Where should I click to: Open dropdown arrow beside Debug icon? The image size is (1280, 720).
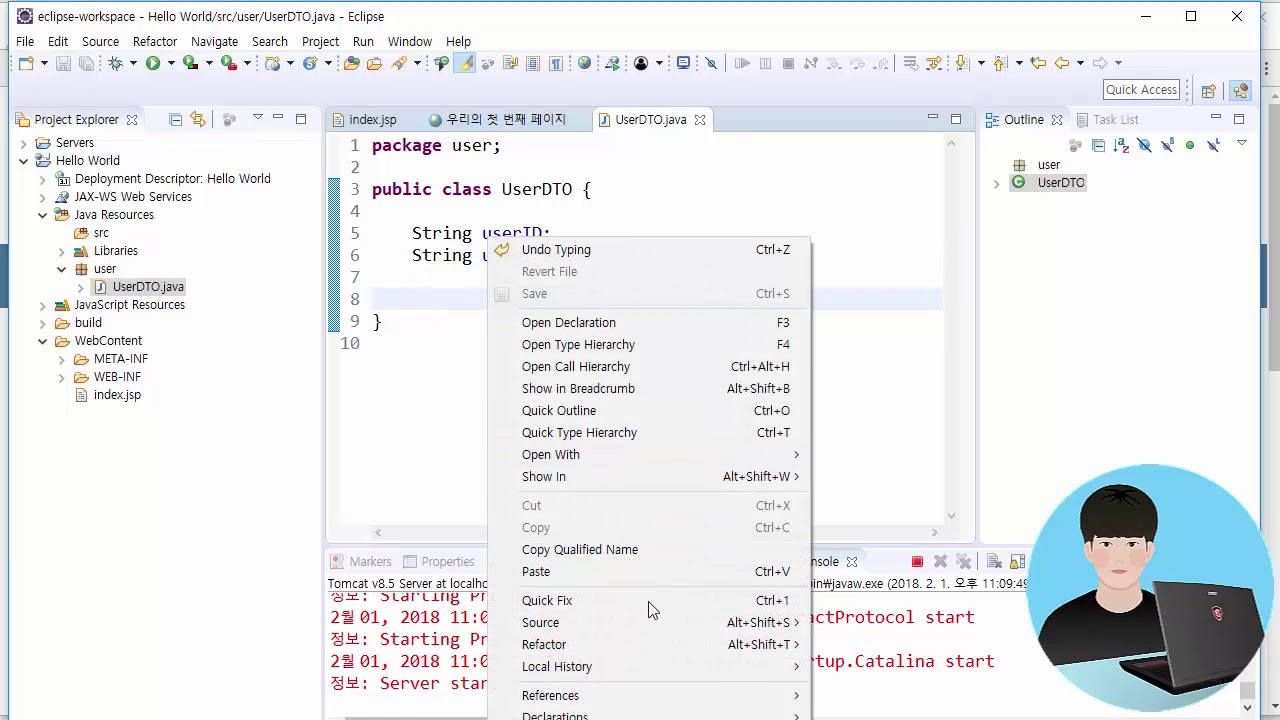pos(133,63)
